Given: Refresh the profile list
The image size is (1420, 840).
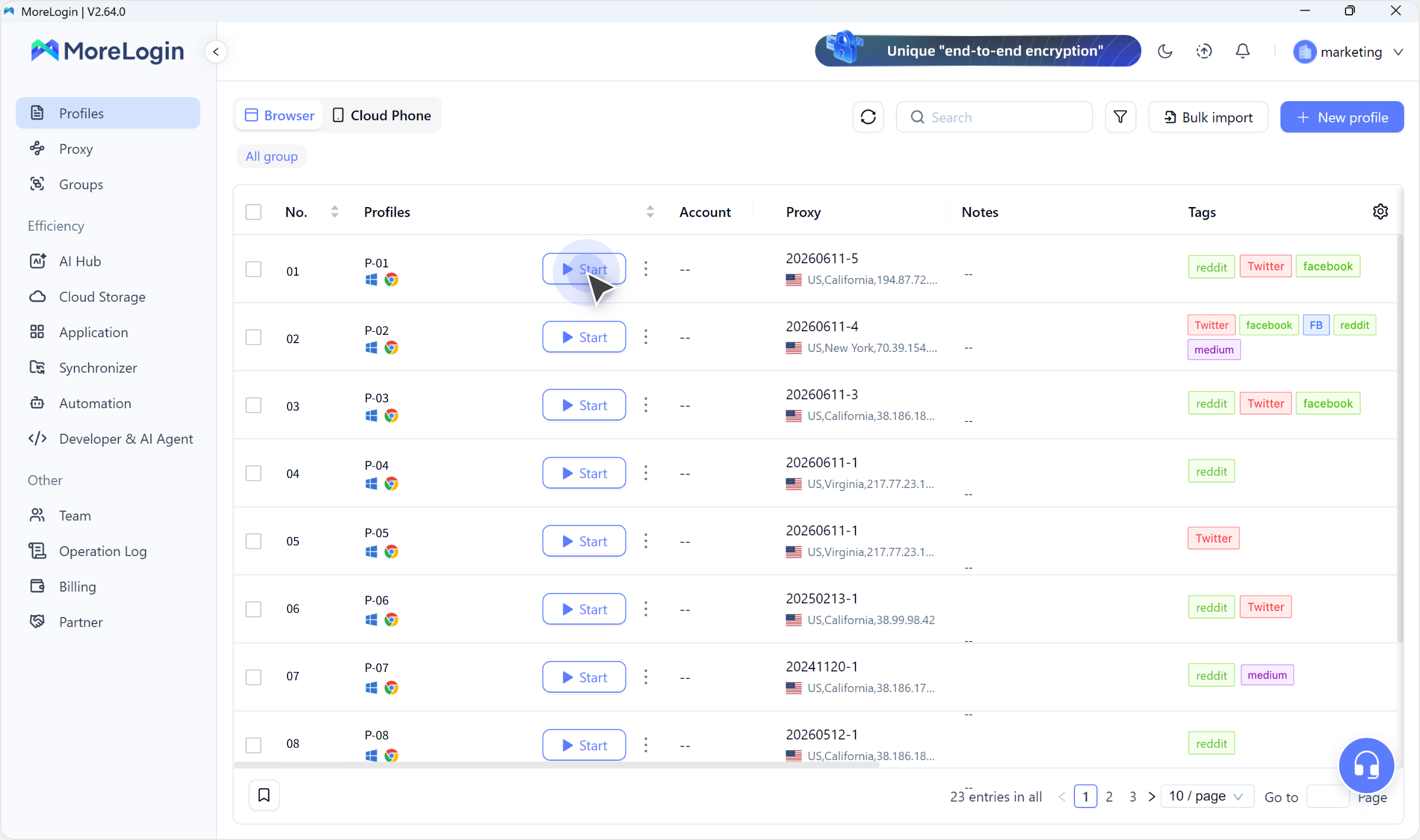Looking at the screenshot, I should (868, 117).
